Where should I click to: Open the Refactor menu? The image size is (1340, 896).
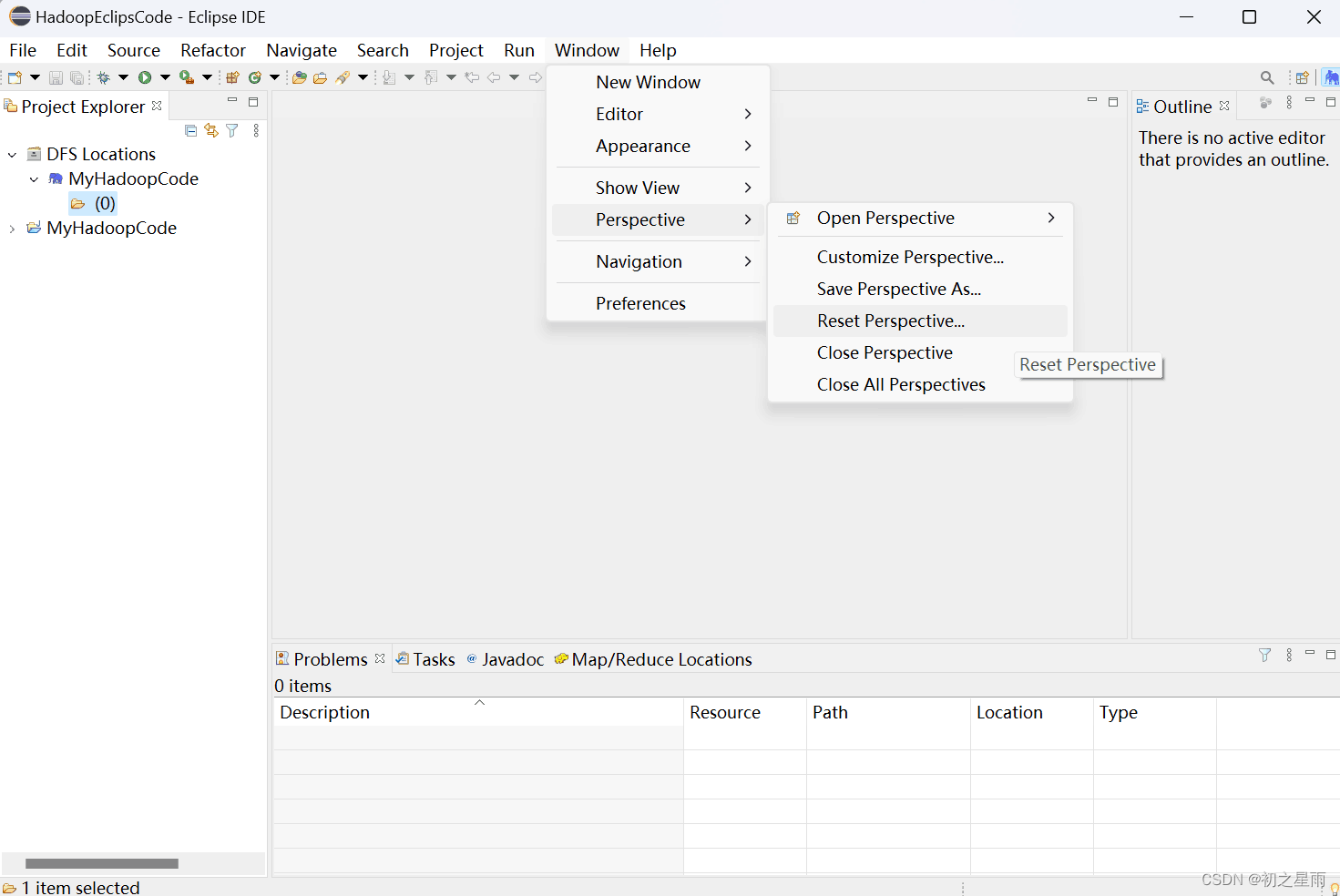tap(213, 50)
